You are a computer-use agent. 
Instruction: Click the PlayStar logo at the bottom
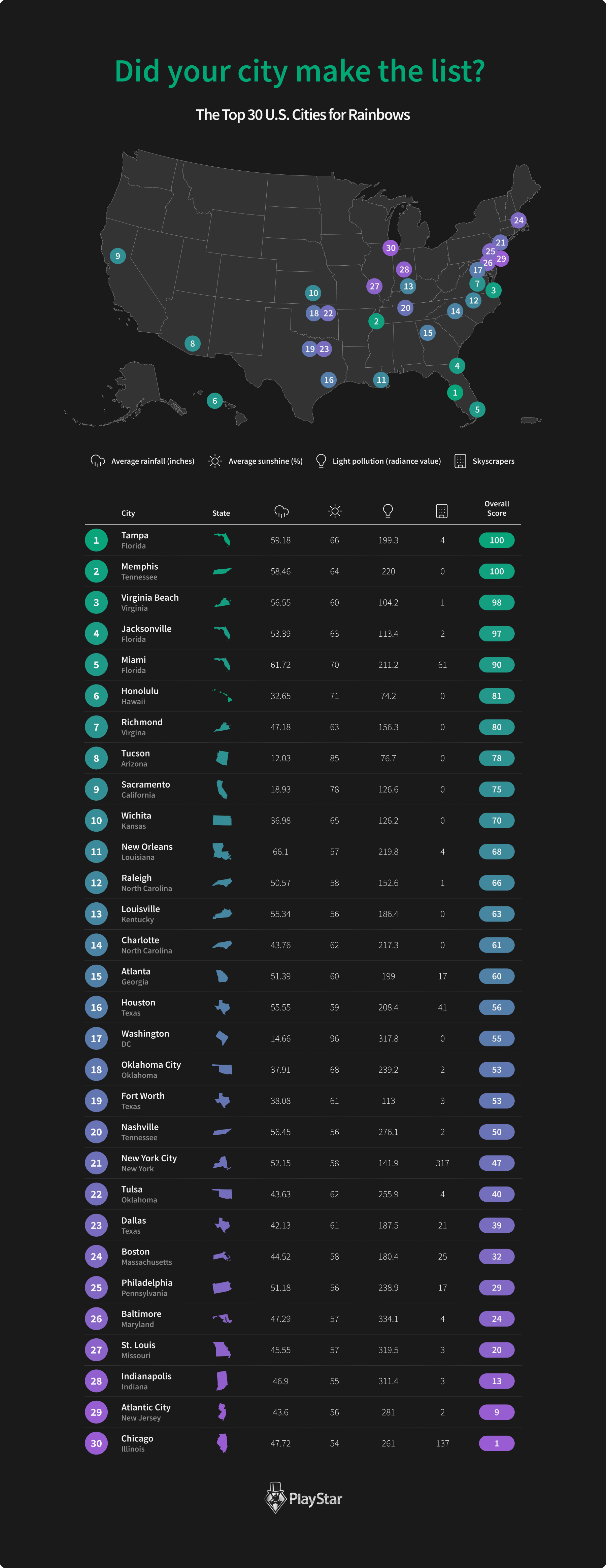pyautogui.click(x=303, y=1498)
